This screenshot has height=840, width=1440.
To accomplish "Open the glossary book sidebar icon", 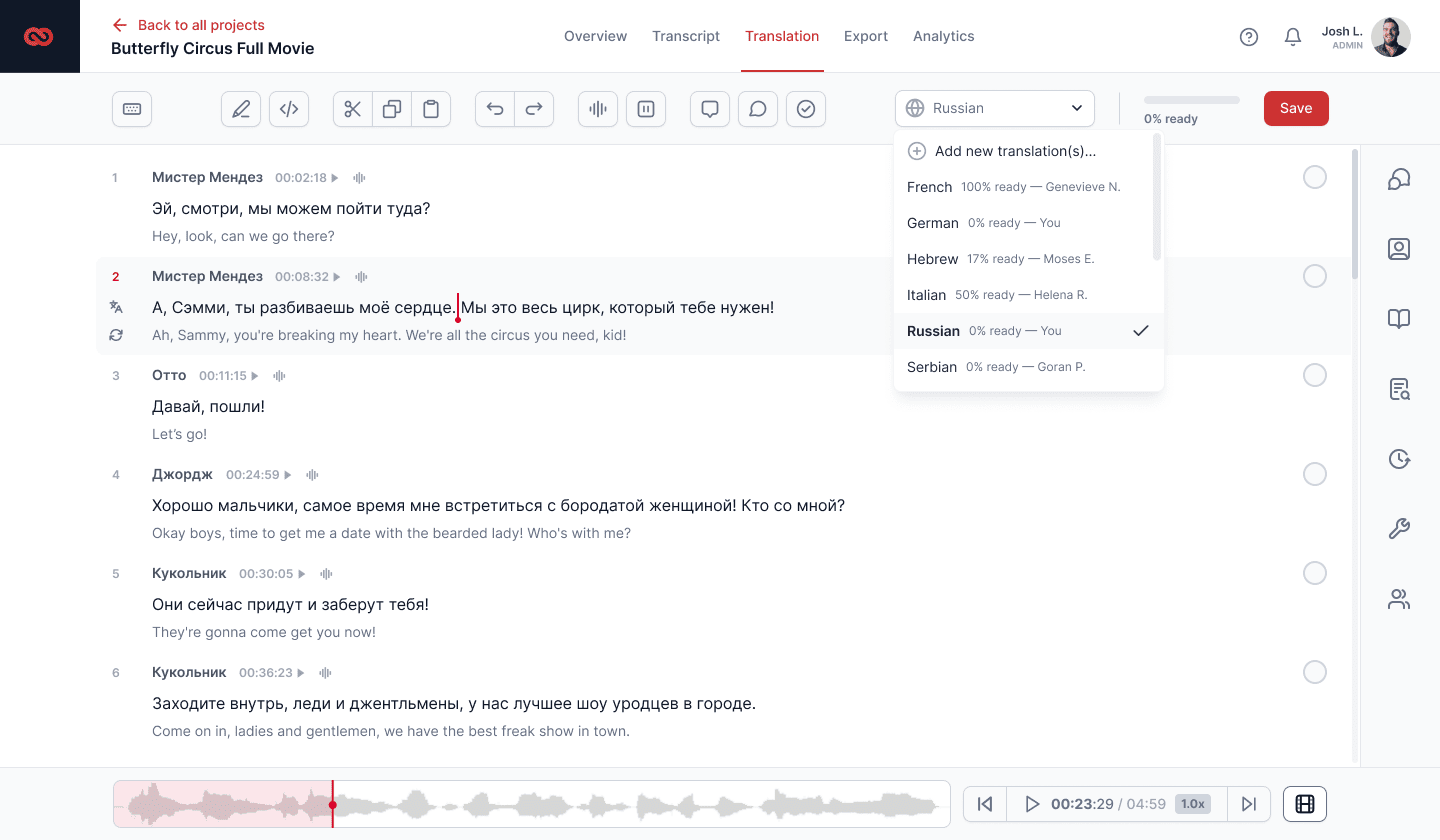I will (1399, 319).
